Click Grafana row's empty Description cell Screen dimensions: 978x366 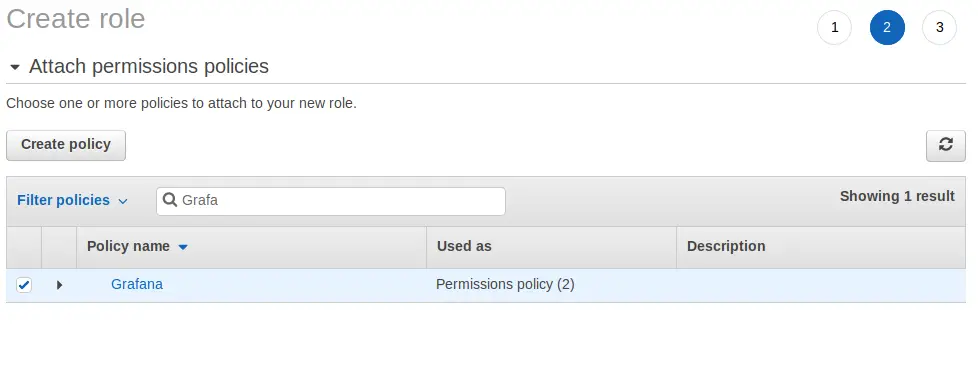821,286
